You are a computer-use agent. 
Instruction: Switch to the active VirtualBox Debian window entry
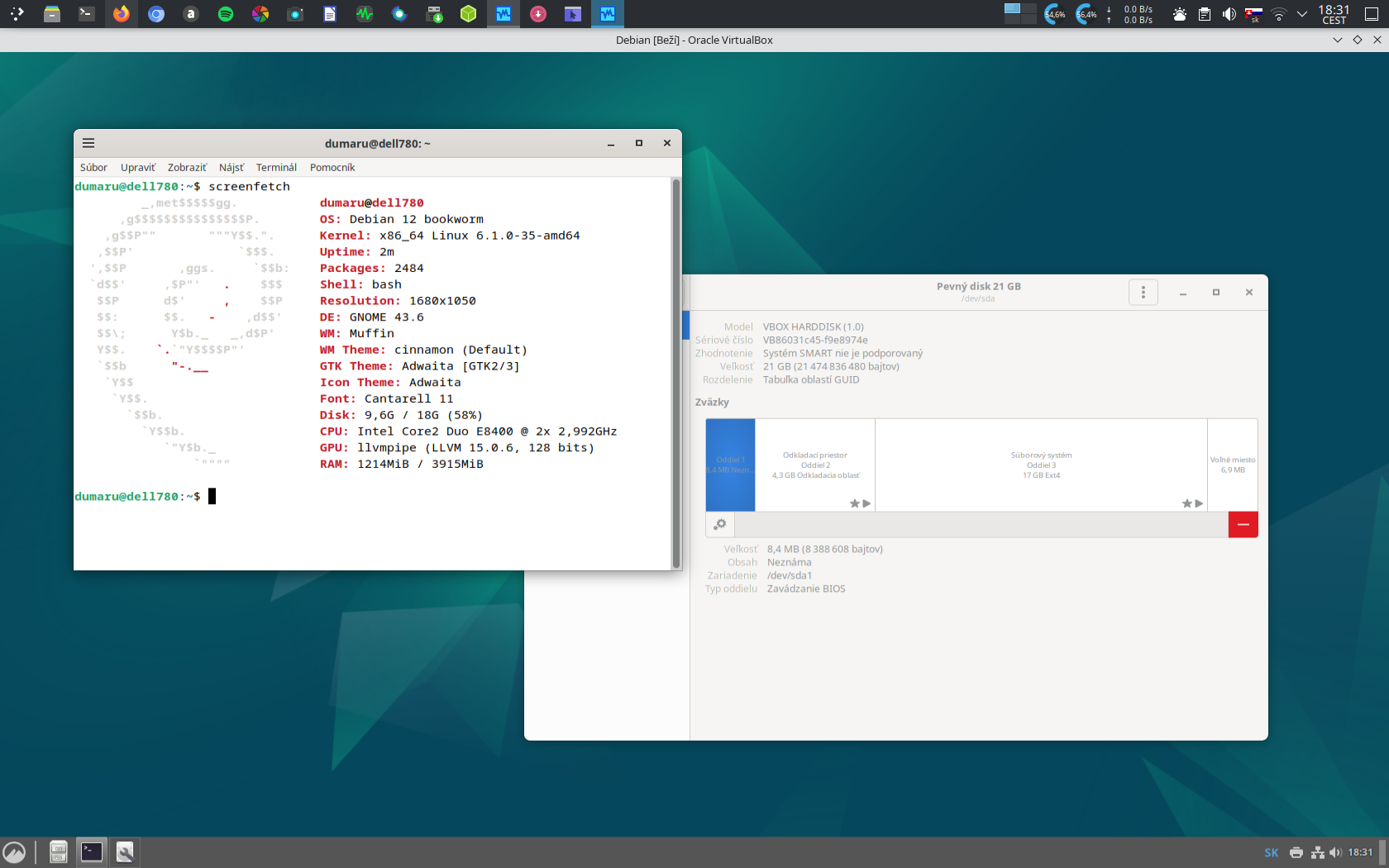click(x=608, y=14)
